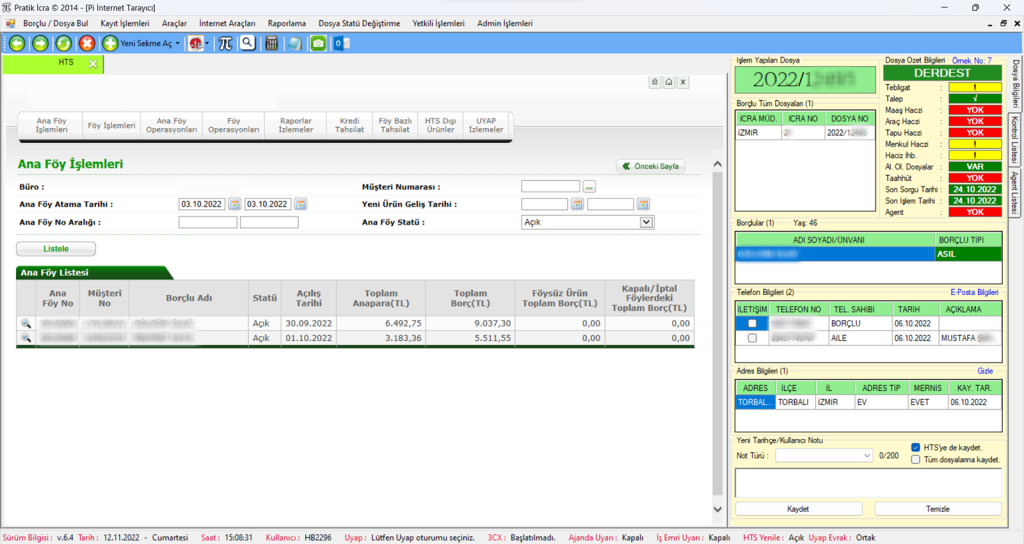Expand the Ana Föy Statü dropdown
The width and height of the screenshot is (1024, 544).
(x=645, y=222)
